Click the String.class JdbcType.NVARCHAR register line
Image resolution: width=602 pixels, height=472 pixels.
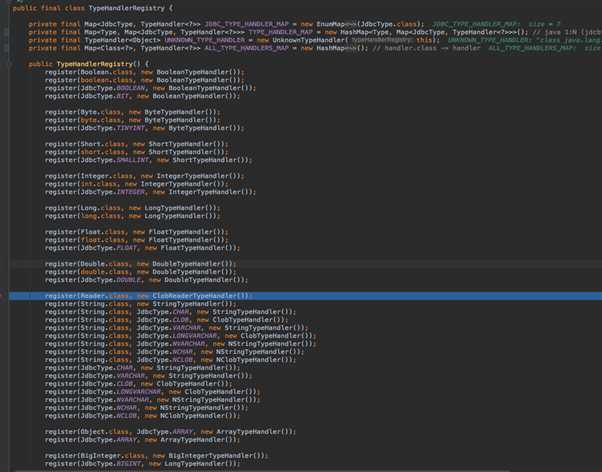(x=180, y=344)
